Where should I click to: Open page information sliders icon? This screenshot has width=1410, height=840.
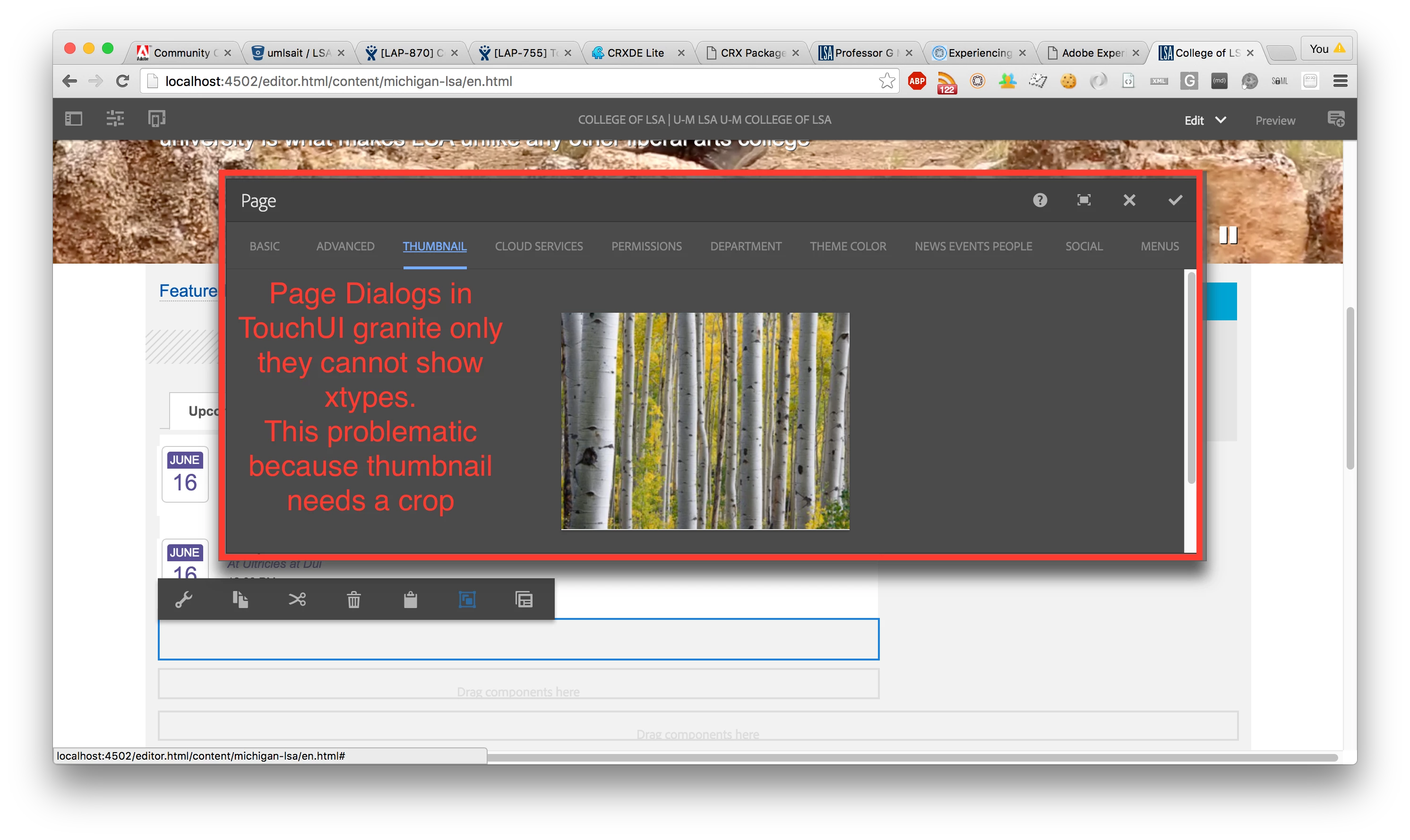[x=115, y=119]
